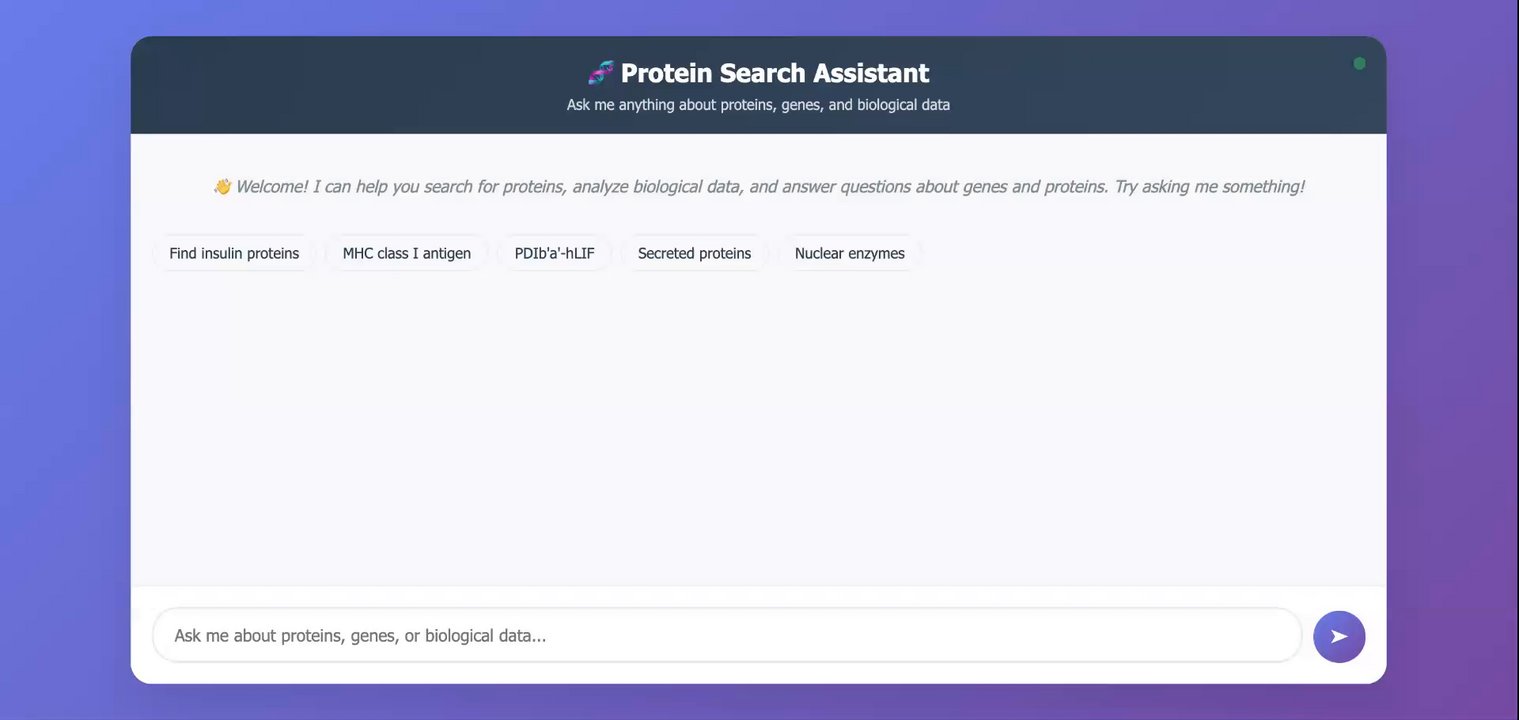Select the "Find insulin proteins" suggestion
This screenshot has width=1519, height=720.
click(x=234, y=254)
